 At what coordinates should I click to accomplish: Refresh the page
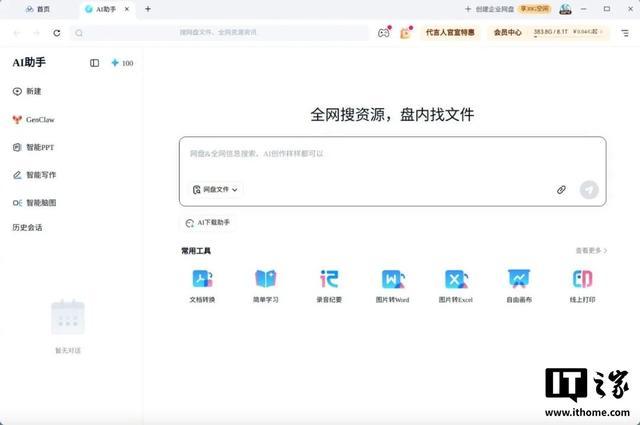coord(57,33)
